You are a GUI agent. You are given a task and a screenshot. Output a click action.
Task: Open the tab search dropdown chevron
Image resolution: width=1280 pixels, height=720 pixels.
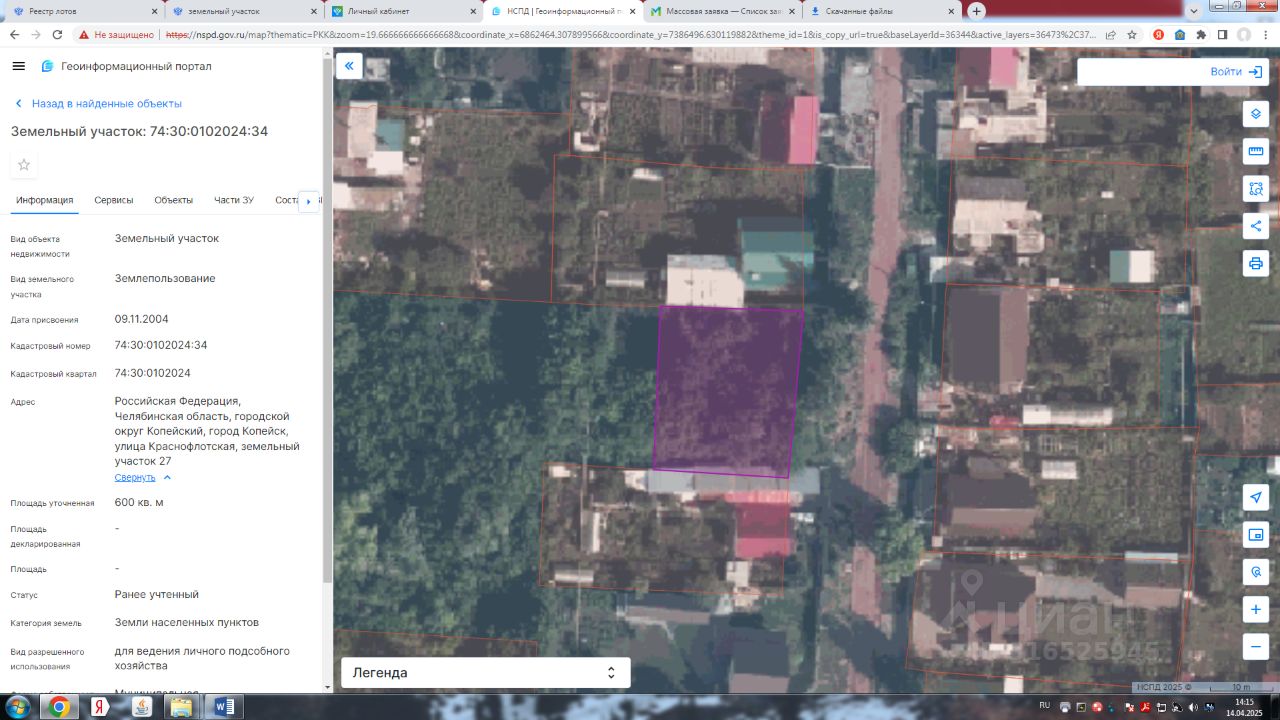click(x=1192, y=11)
